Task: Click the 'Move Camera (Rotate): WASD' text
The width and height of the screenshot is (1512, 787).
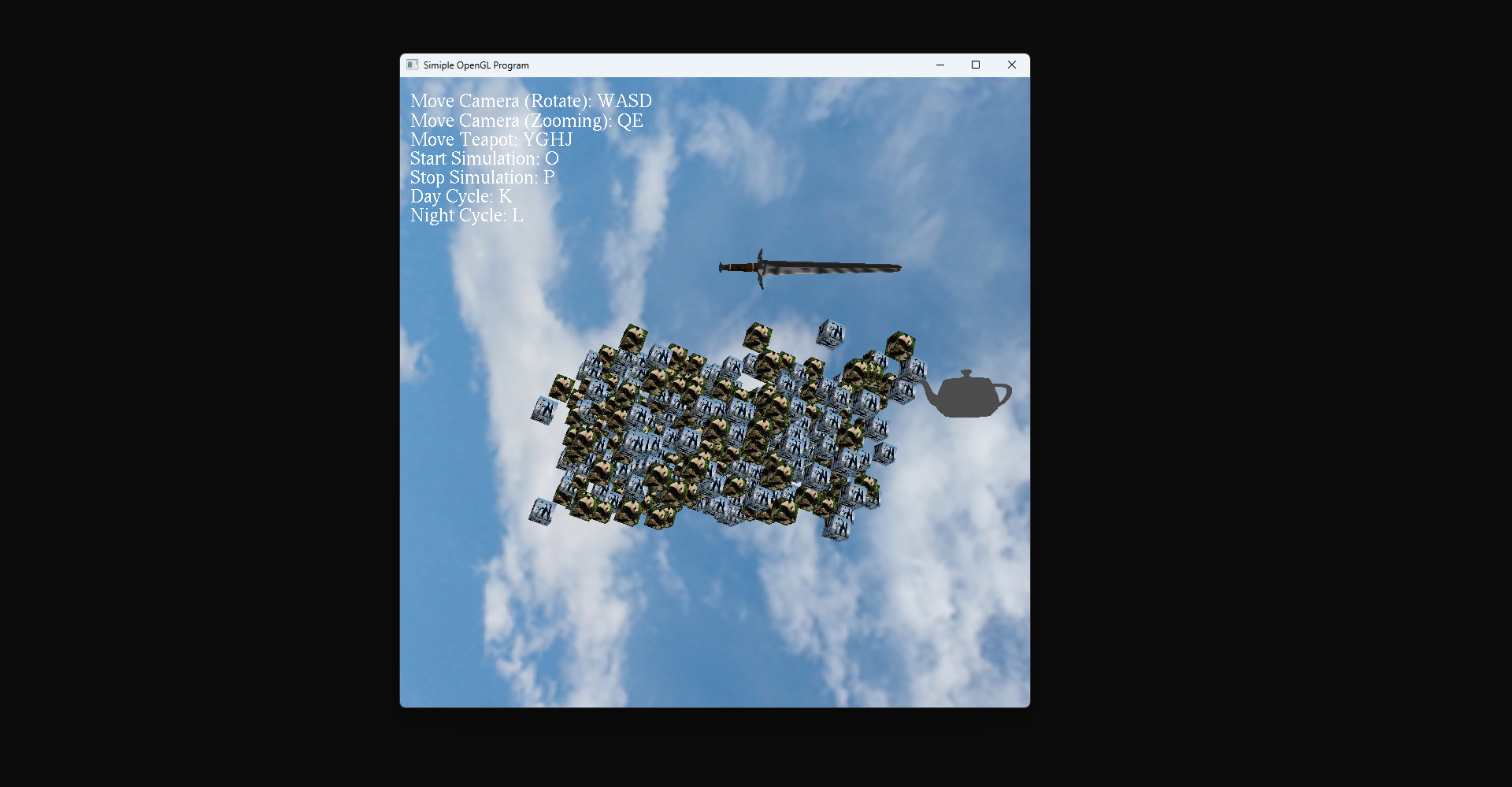Action: point(531,102)
